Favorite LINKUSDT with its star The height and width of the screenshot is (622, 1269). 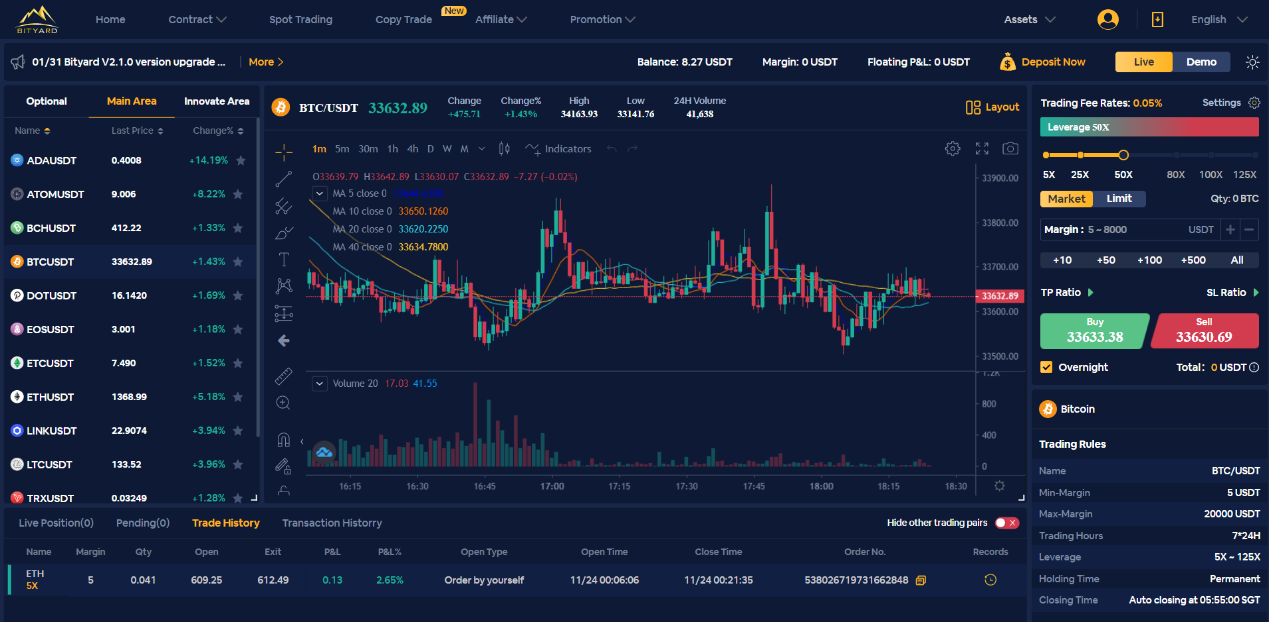(x=240, y=431)
